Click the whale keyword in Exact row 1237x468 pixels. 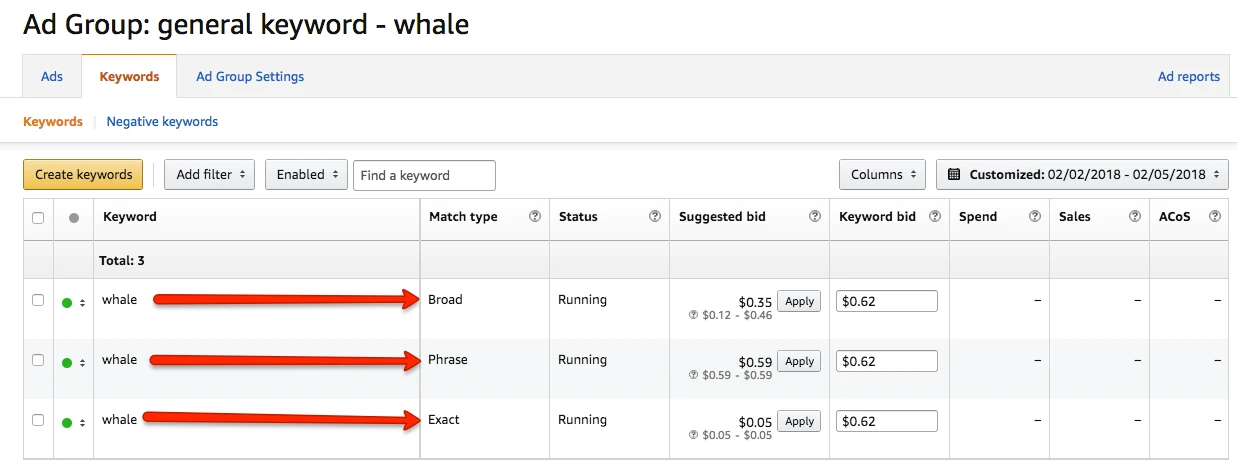[119, 419]
